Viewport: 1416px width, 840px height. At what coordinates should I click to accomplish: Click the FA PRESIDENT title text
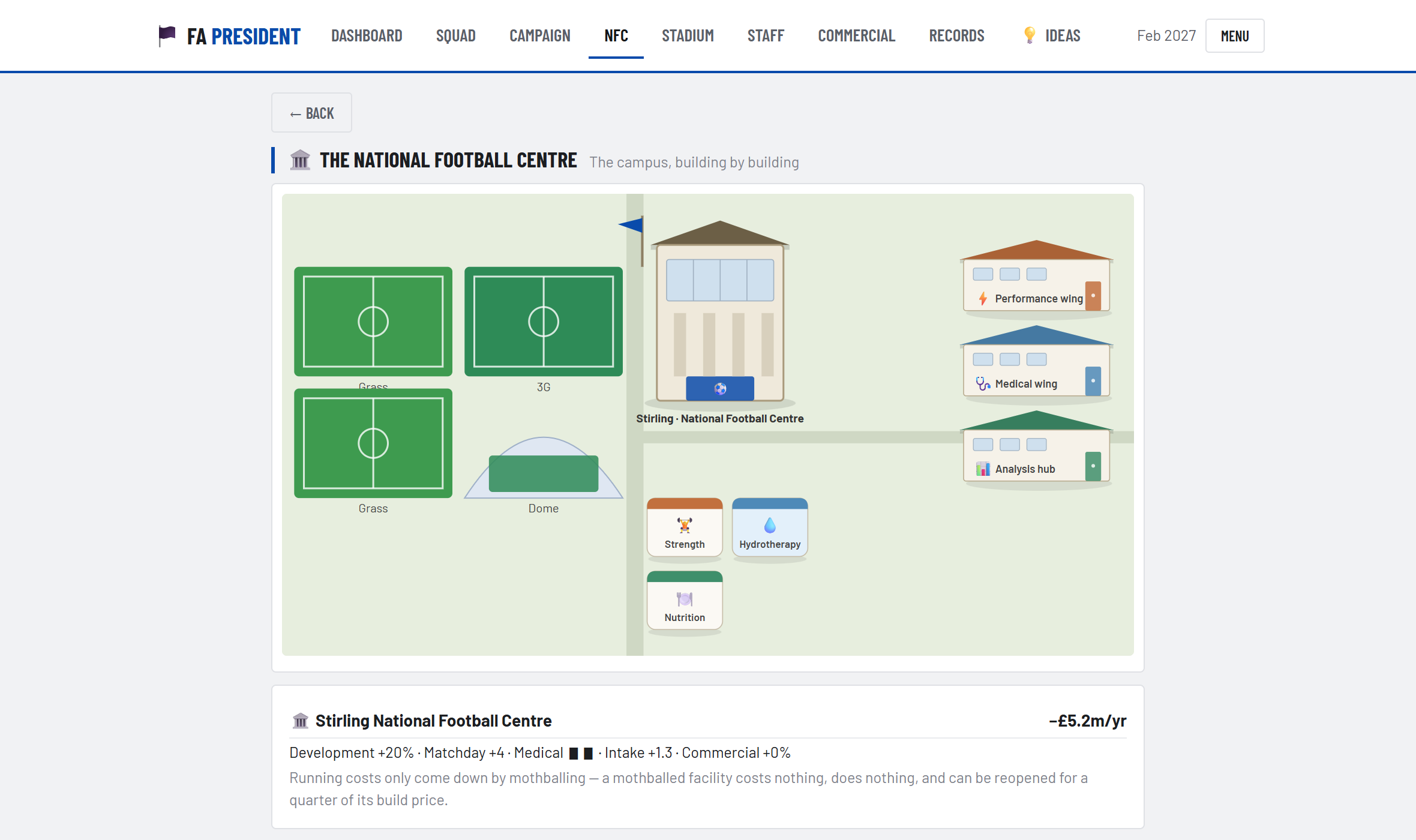(244, 37)
